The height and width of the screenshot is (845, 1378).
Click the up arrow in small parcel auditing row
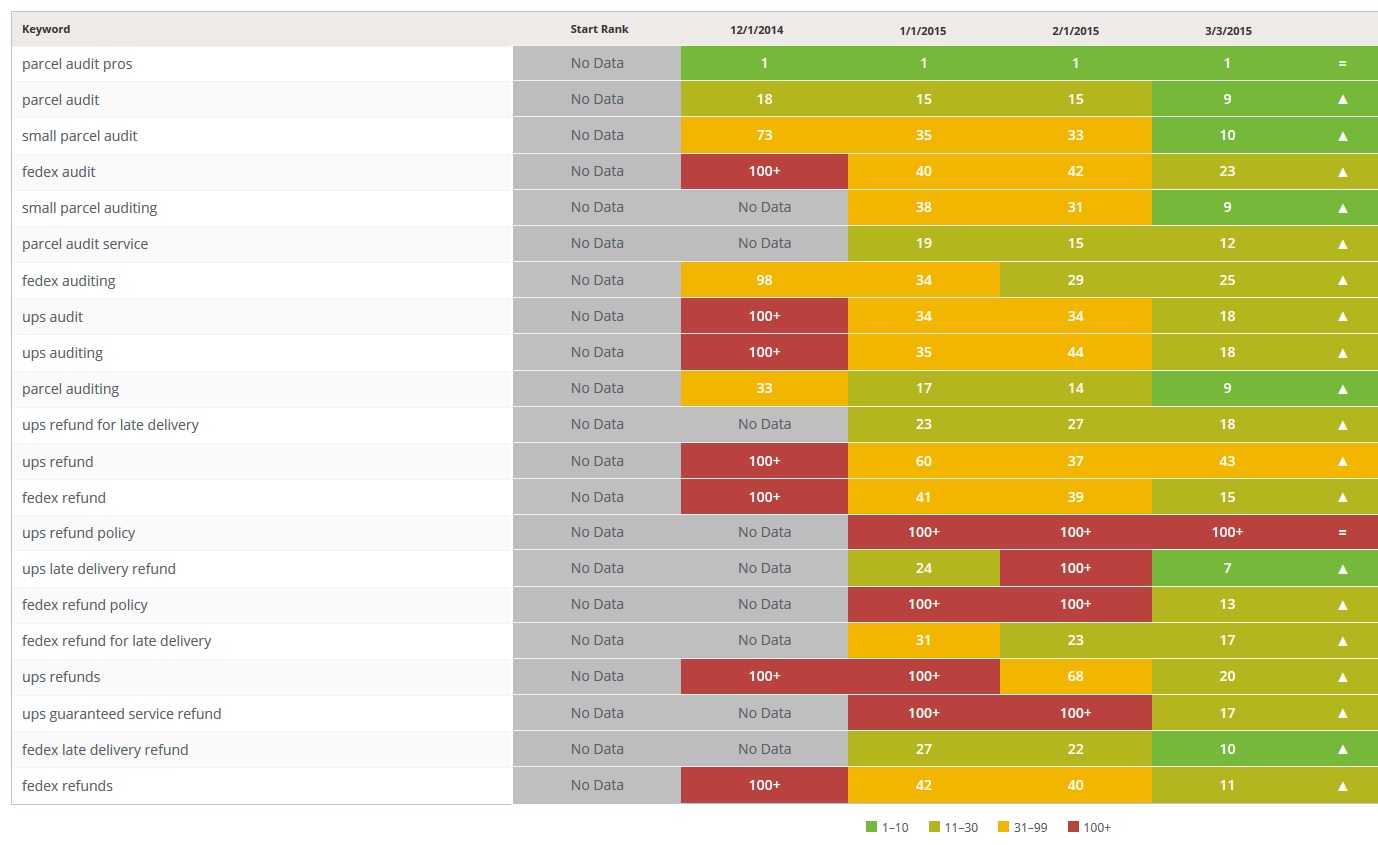(x=1342, y=207)
